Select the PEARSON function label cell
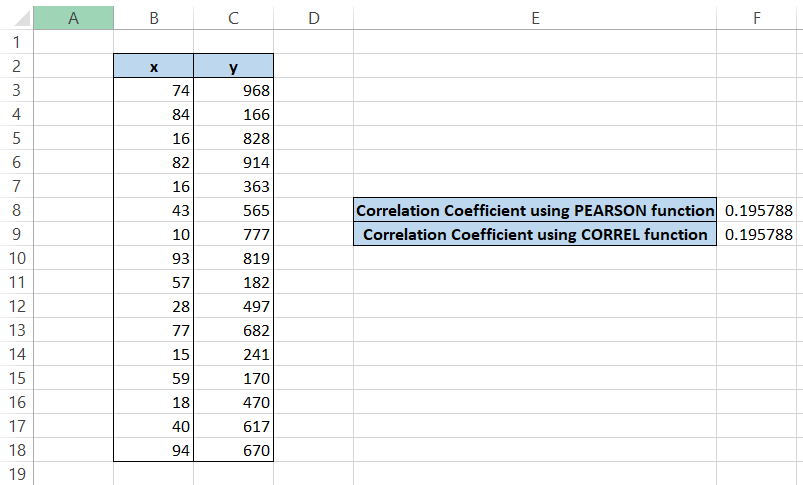 point(535,210)
